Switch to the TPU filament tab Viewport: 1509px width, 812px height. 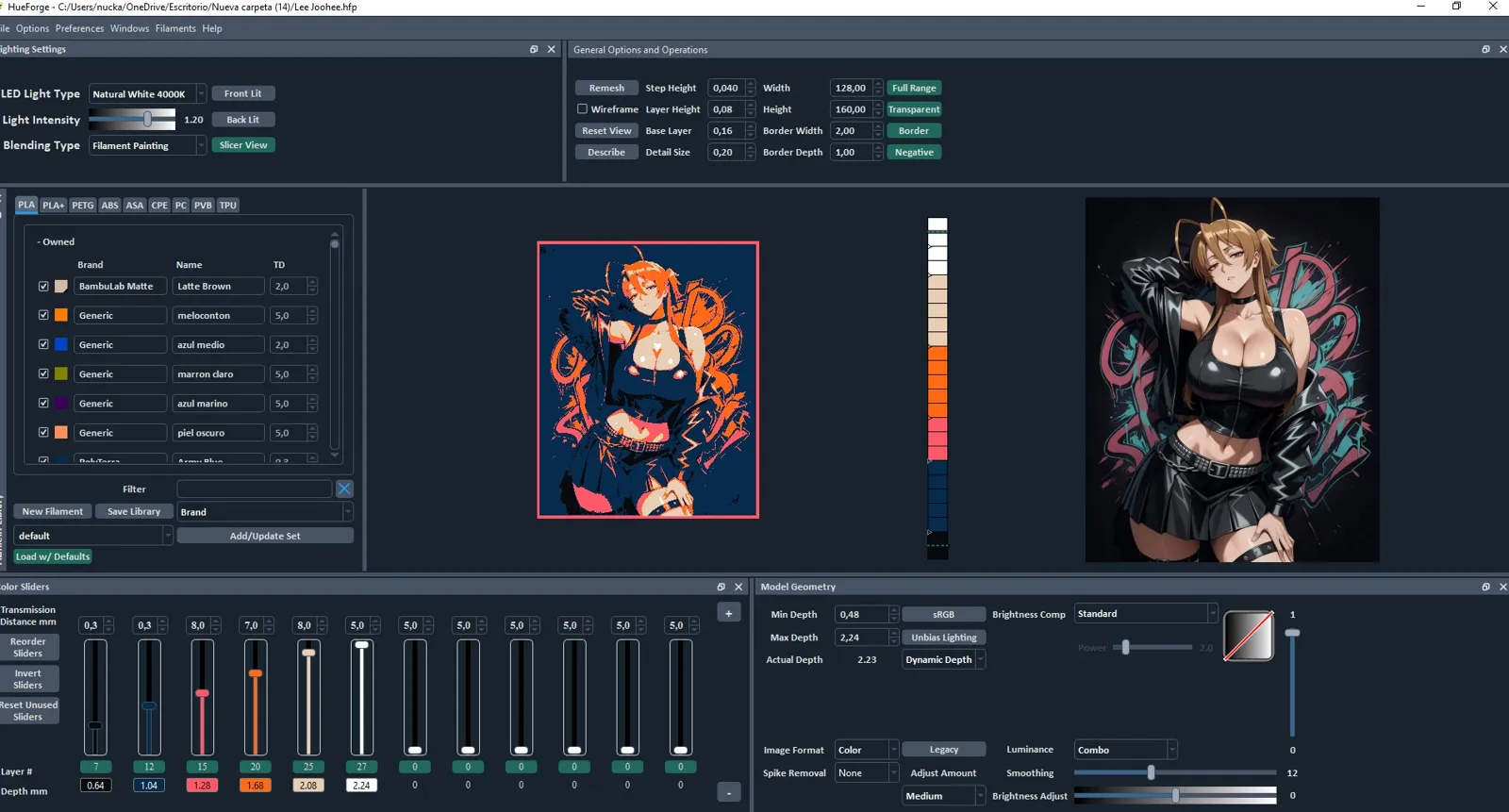[x=228, y=205]
